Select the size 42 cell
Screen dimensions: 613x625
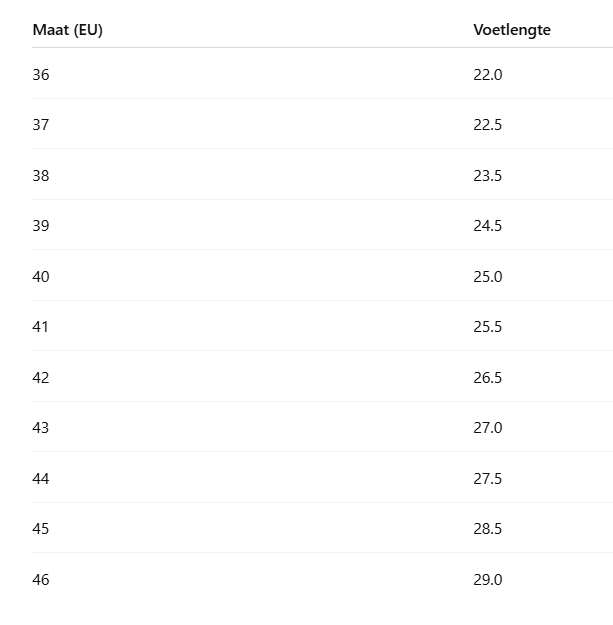pyautogui.click(x=41, y=378)
